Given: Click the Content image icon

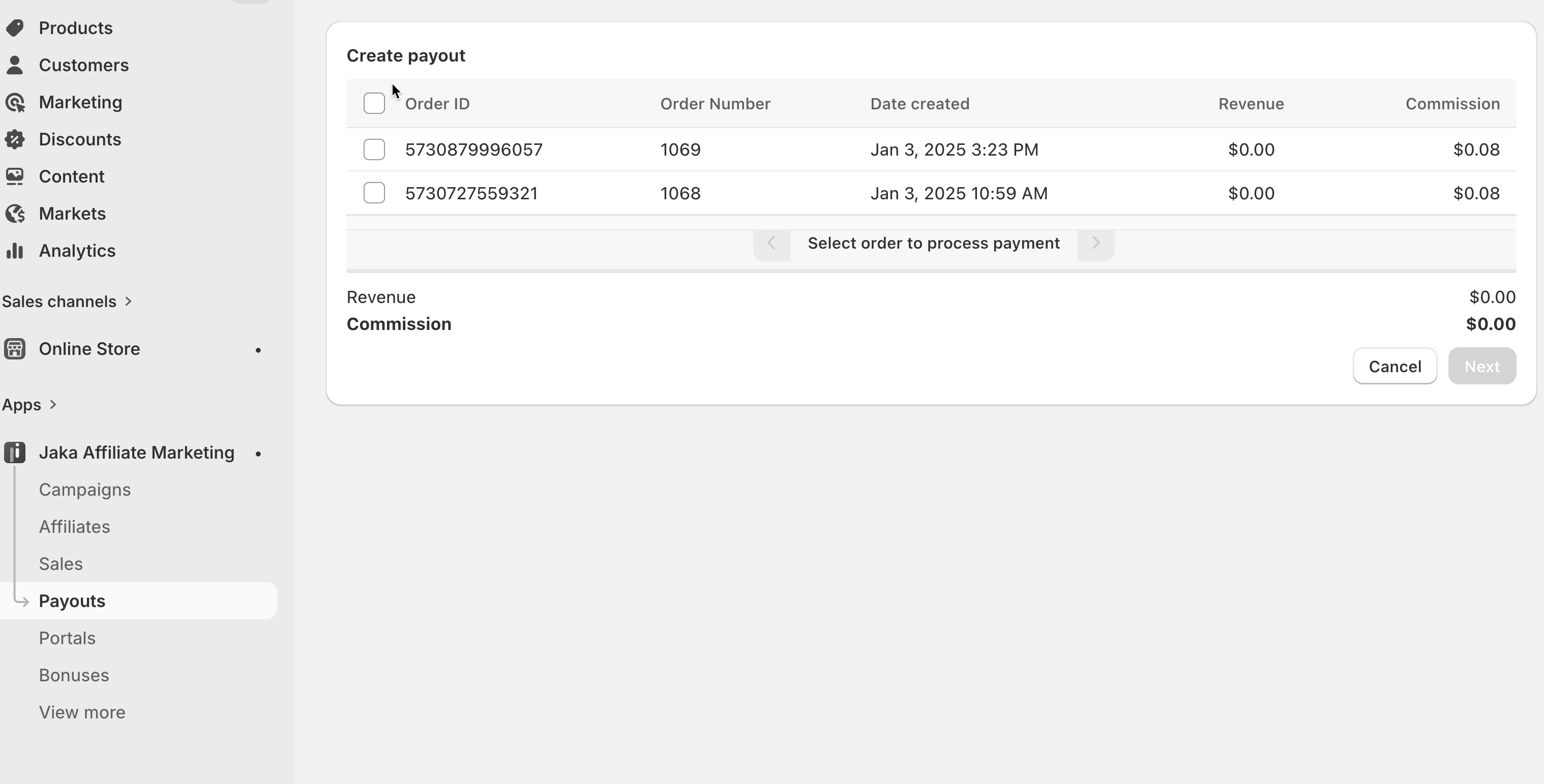Looking at the screenshot, I should coord(15,176).
